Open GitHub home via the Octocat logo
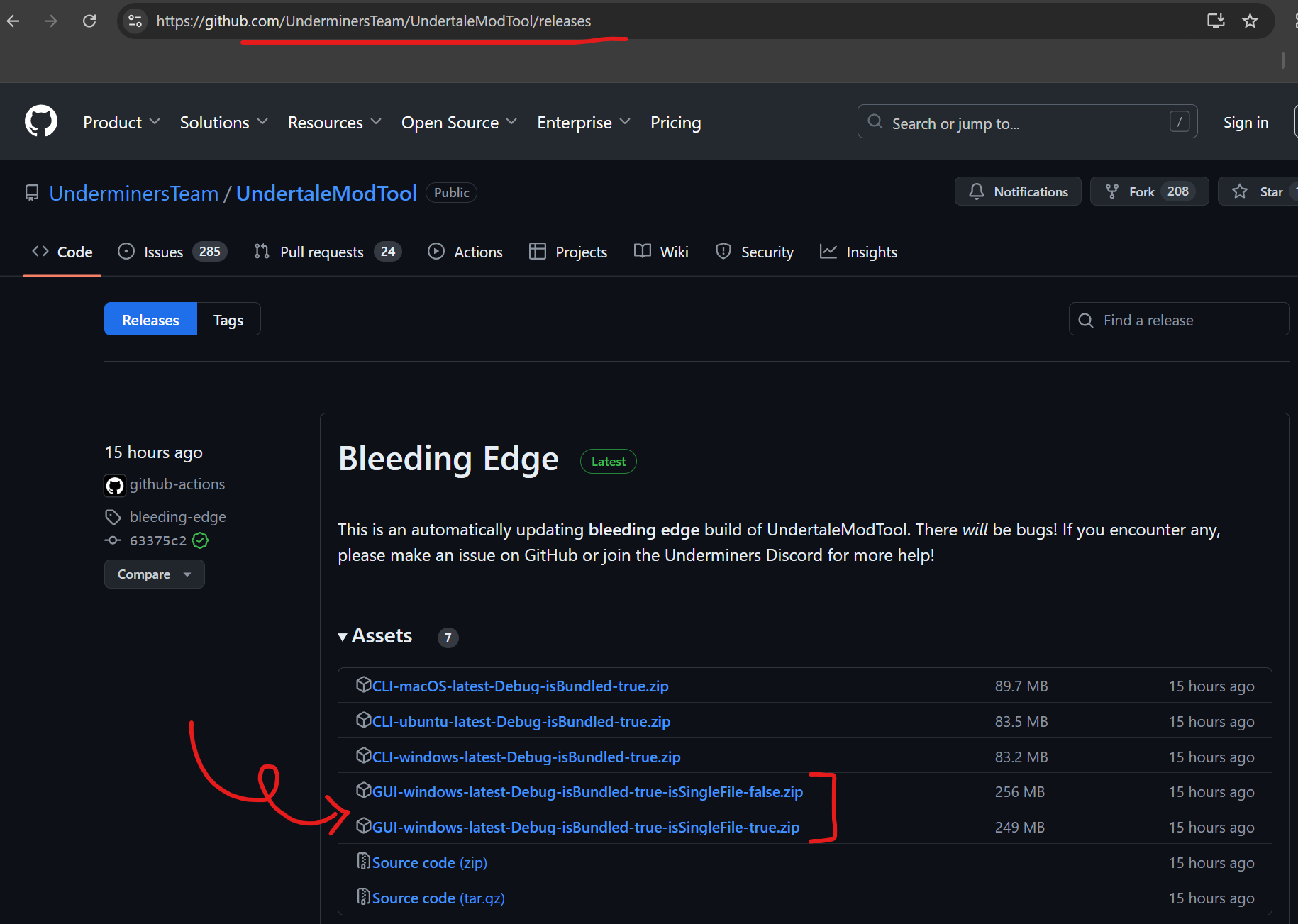Viewport: 1298px width, 924px height. point(41,121)
